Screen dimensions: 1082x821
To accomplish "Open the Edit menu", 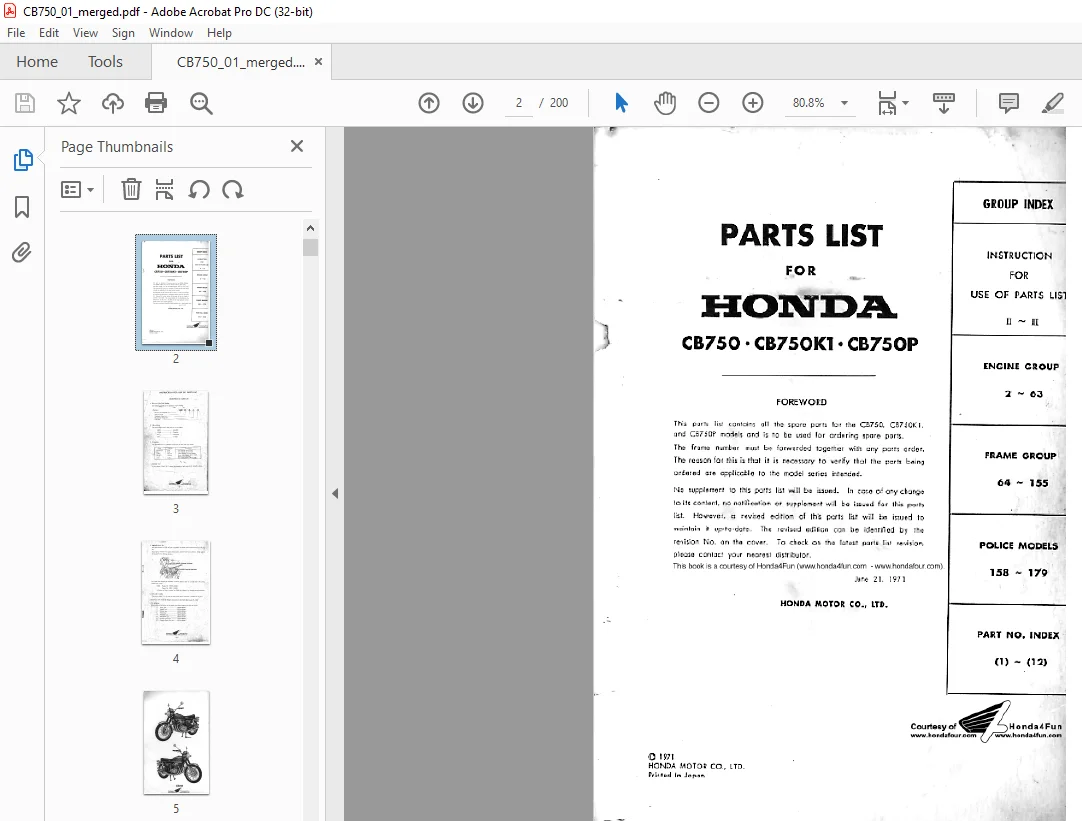I will [49, 32].
